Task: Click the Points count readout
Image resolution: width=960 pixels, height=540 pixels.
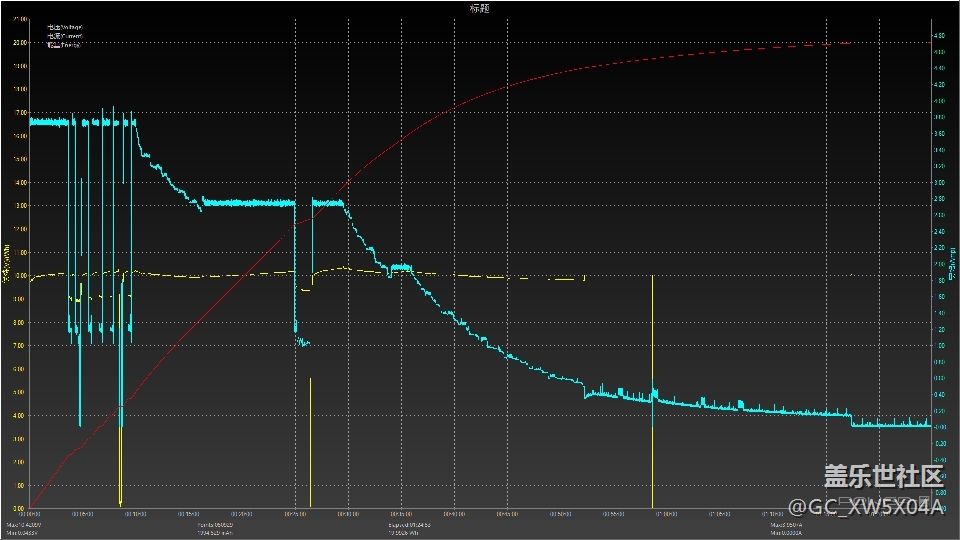Action: pos(215,524)
